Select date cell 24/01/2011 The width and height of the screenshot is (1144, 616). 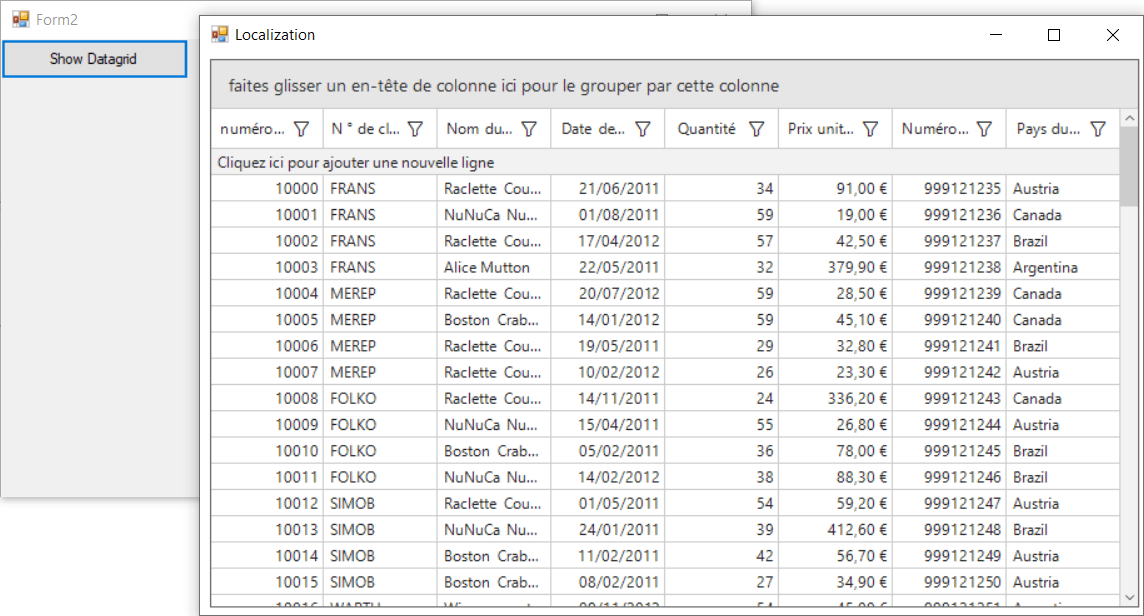pos(608,530)
